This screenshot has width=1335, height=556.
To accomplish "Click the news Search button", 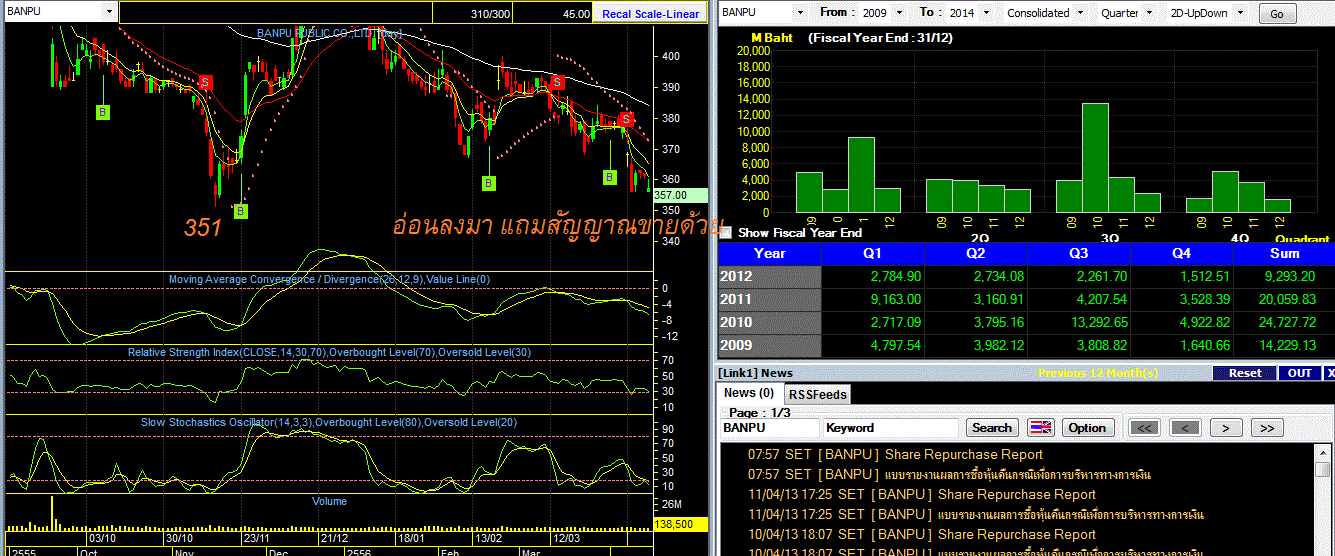I will [x=992, y=427].
